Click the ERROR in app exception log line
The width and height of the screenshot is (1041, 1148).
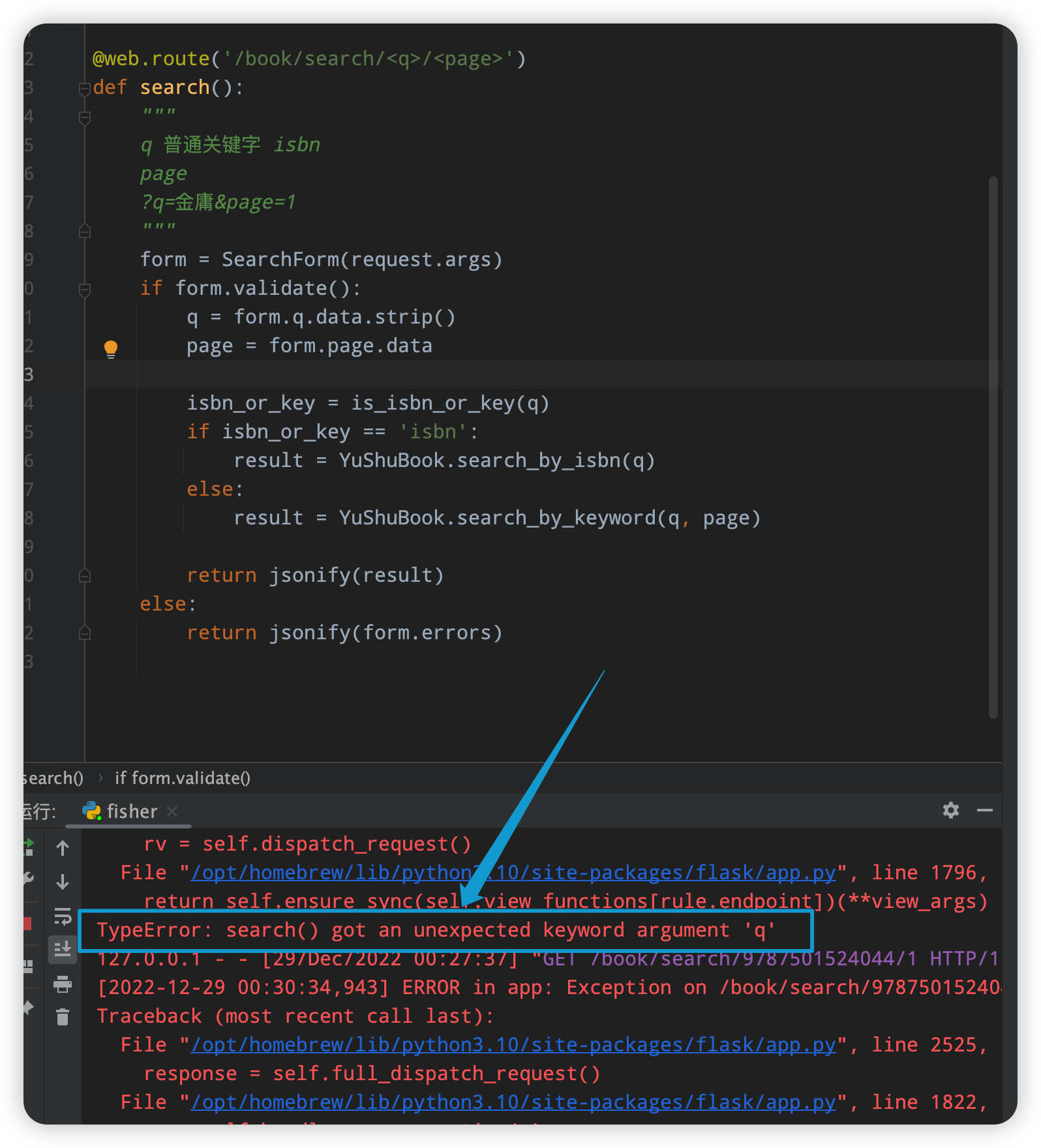click(549, 988)
